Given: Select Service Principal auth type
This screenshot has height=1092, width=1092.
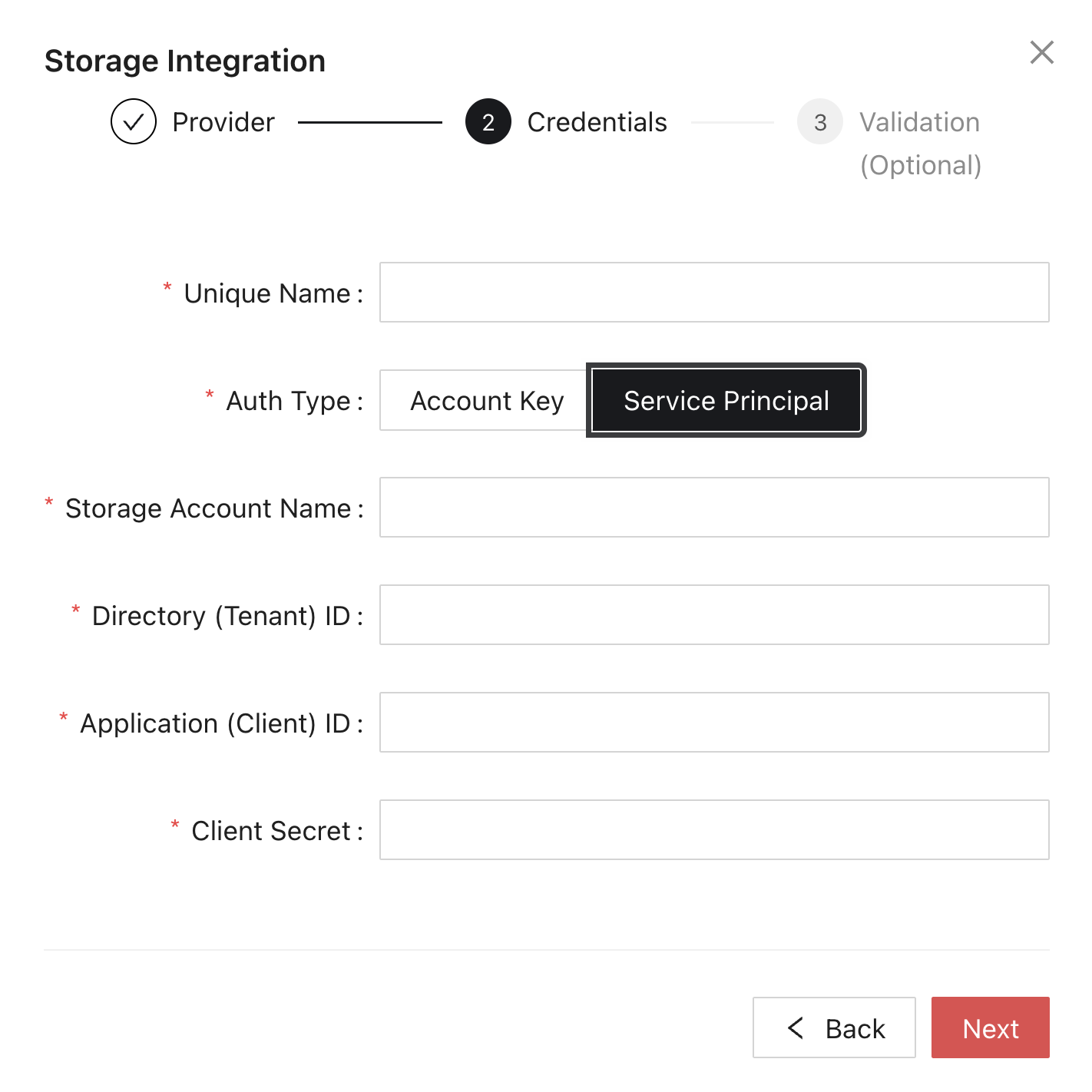Looking at the screenshot, I should point(726,400).
